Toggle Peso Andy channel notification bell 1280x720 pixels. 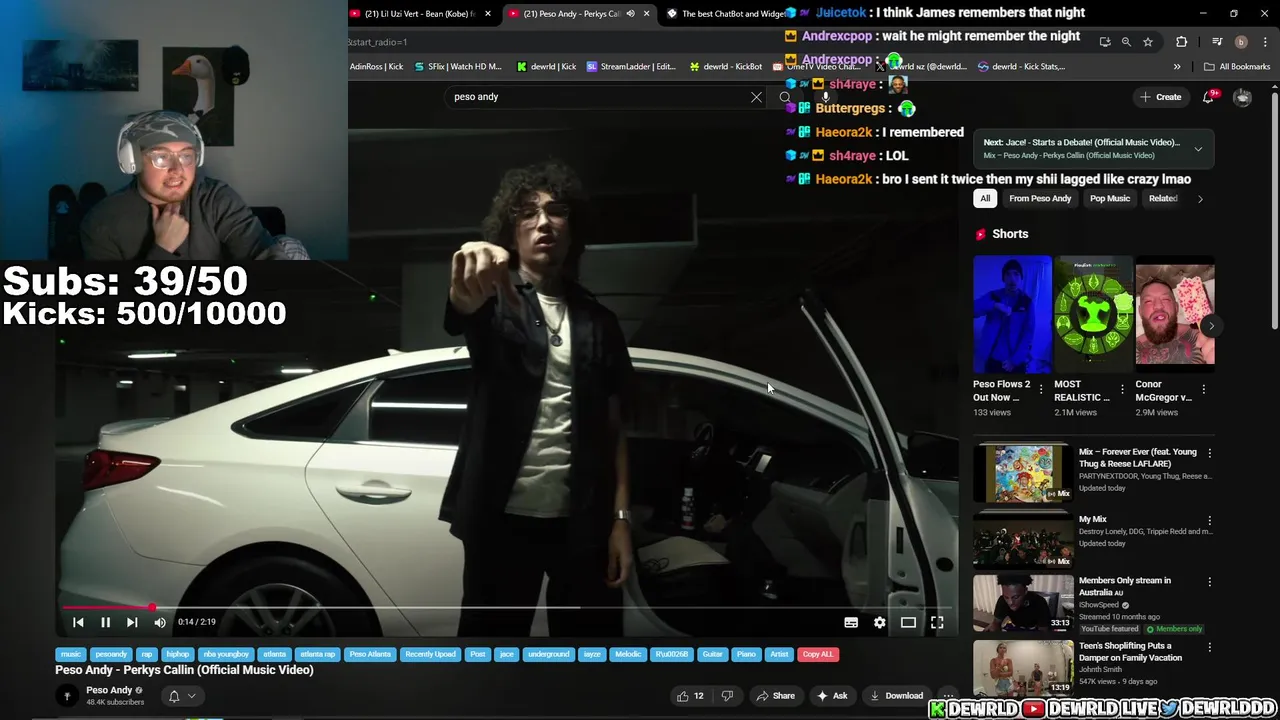(174, 696)
